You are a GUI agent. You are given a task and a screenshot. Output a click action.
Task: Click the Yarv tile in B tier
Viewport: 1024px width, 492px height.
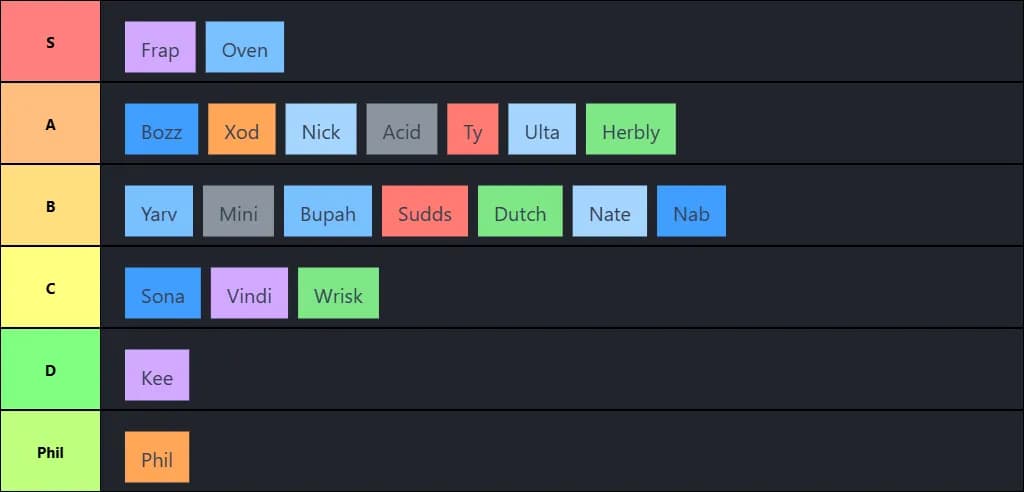pos(159,212)
